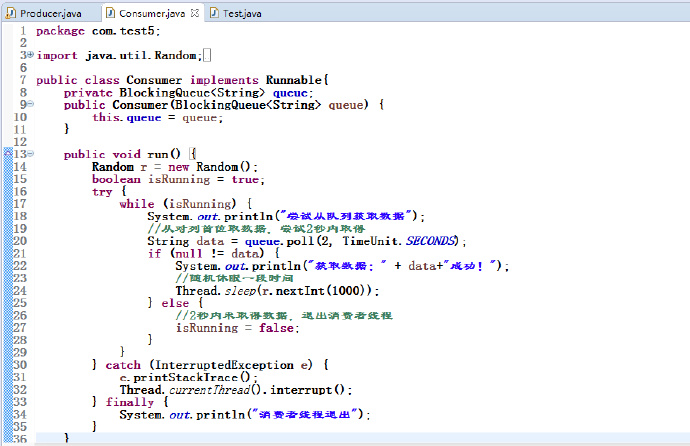This screenshot has width=690, height=446.
Task: Click 'Thread.sleep(r.nextInt(1000));' line
Action: [x=277, y=291]
